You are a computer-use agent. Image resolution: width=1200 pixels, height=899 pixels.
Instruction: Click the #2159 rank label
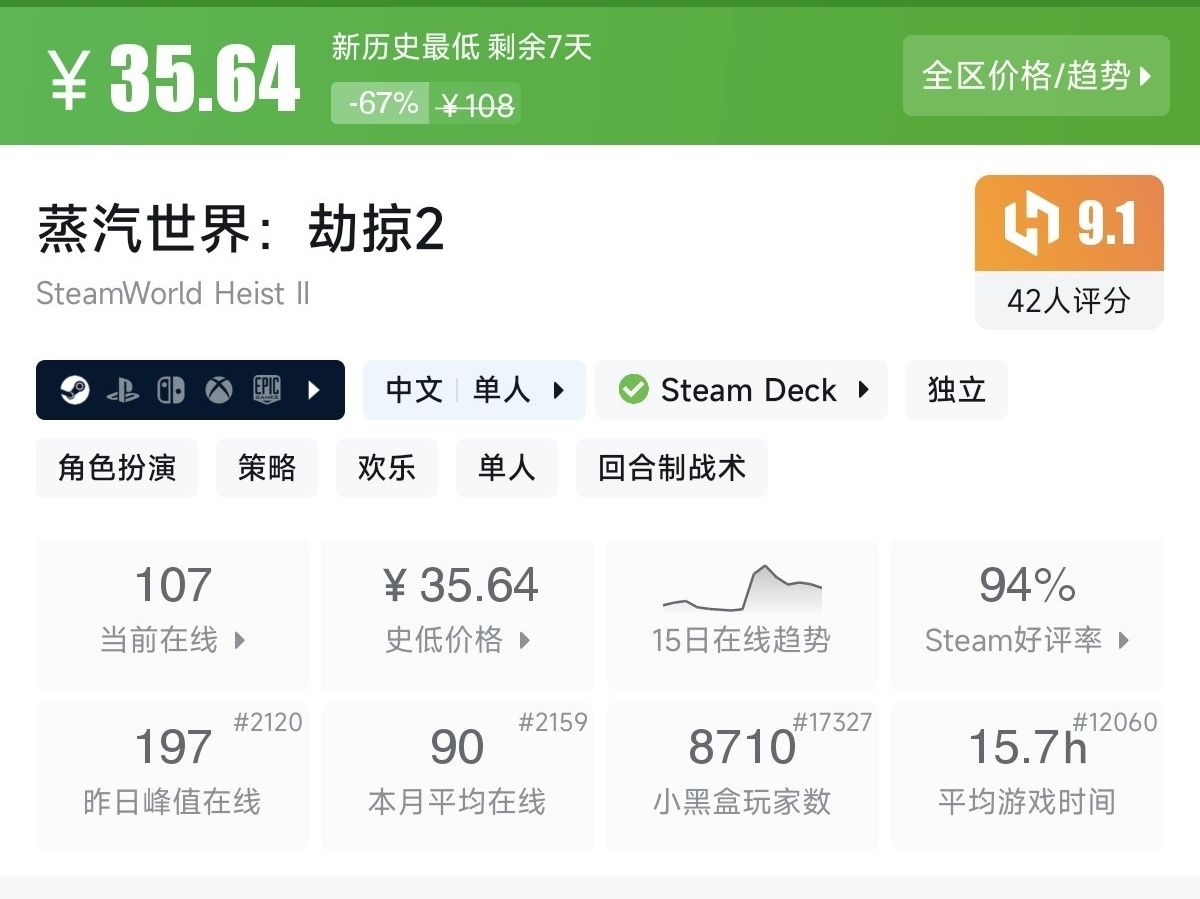[x=553, y=721]
